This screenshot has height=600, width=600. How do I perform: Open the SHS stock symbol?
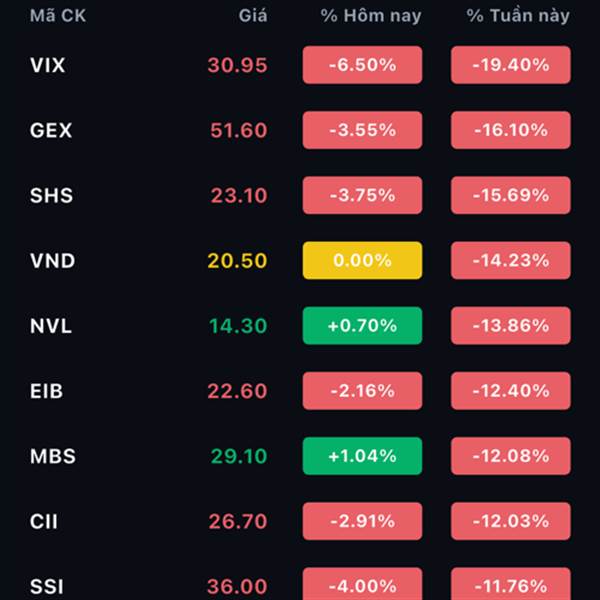pyautogui.click(x=51, y=195)
